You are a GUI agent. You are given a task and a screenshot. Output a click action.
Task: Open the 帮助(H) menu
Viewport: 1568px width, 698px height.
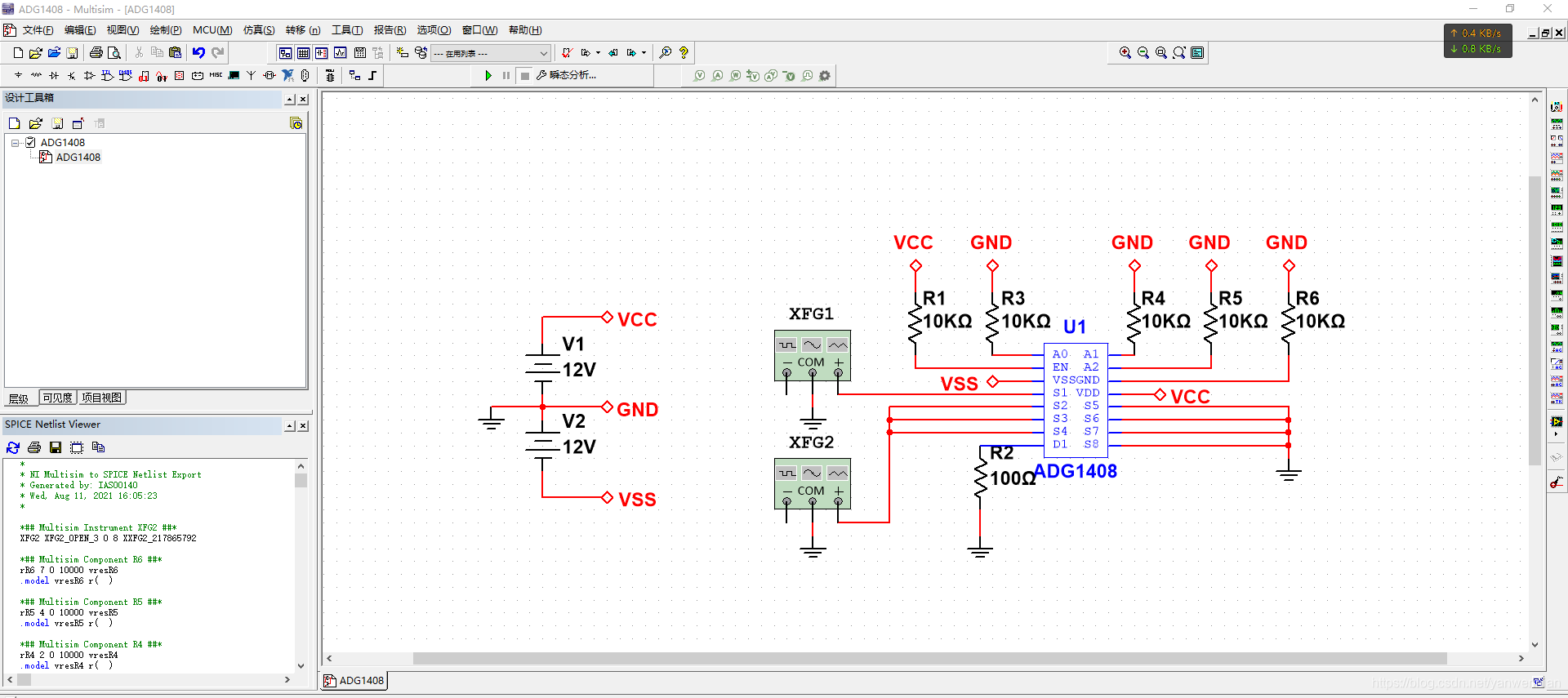coord(525,30)
